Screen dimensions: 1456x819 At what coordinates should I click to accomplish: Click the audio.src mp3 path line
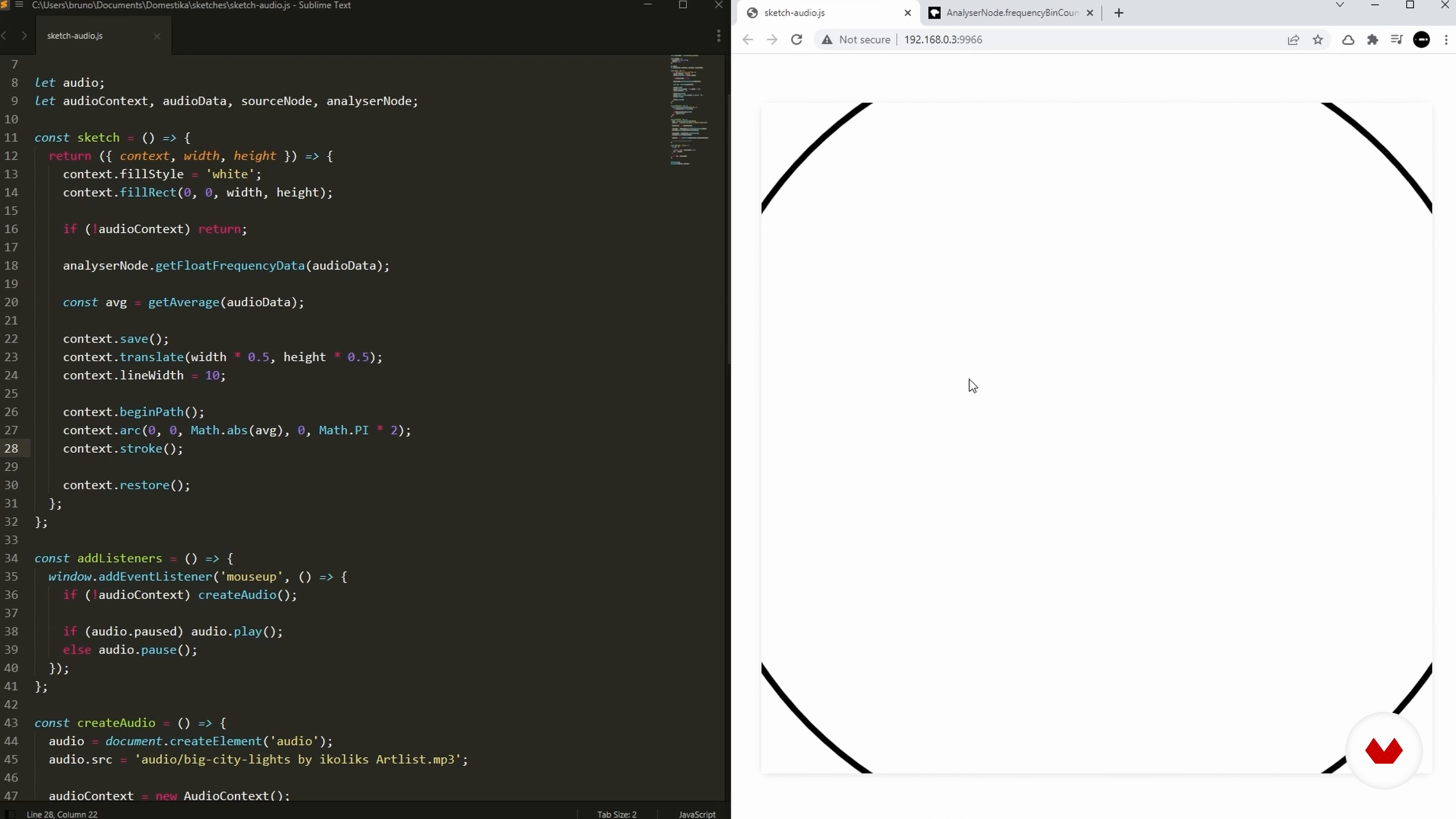pyautogui.click(x=258, y=759)
